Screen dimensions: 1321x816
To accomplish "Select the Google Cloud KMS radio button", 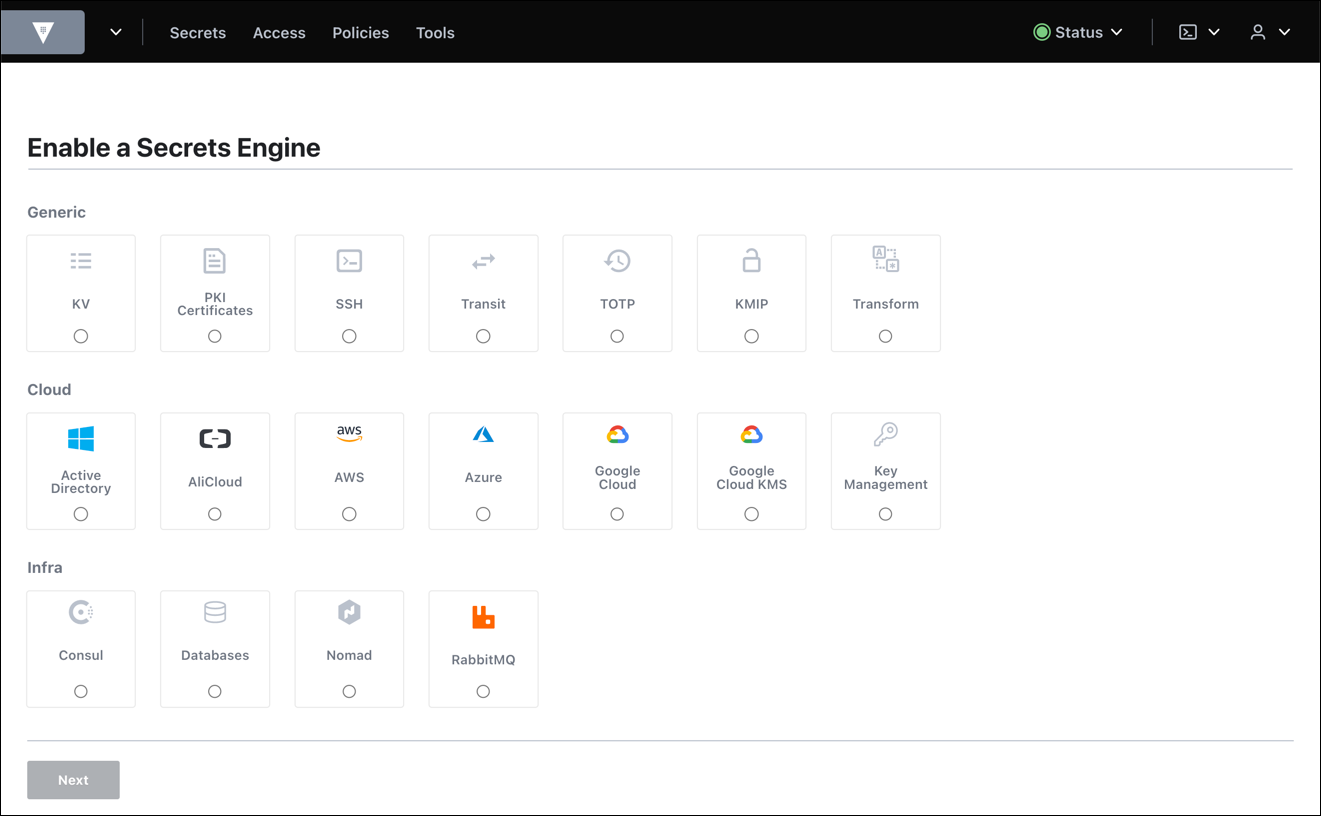I will point(751,513).
